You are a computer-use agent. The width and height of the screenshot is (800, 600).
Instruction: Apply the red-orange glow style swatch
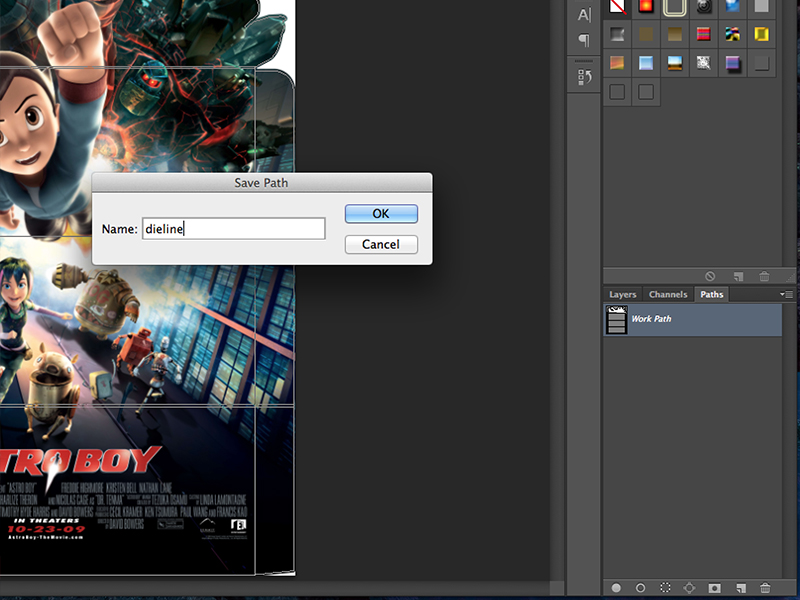646,6
